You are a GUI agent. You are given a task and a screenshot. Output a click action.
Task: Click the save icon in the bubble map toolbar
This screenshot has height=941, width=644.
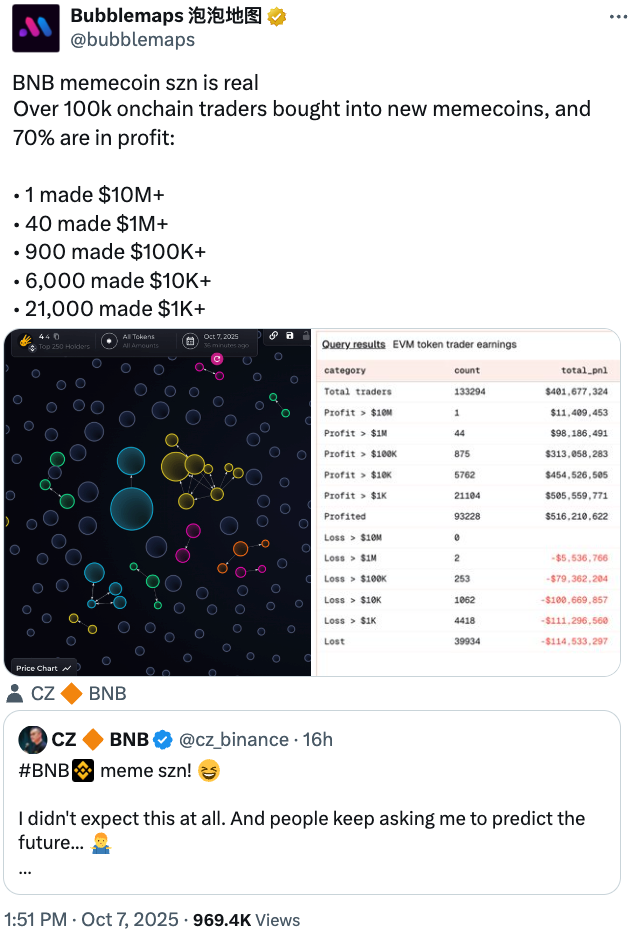tap(289, 336)
